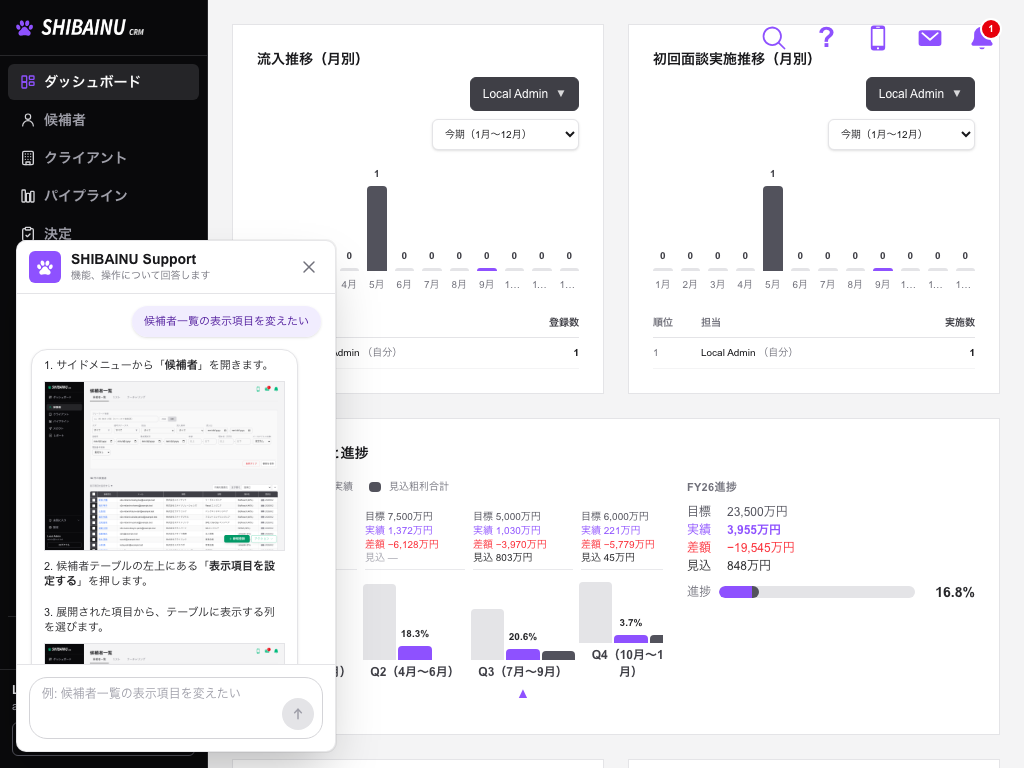Click the FY26 進捗 progress bar
This screenshot has height=768, width=1024.
[816, 592]
